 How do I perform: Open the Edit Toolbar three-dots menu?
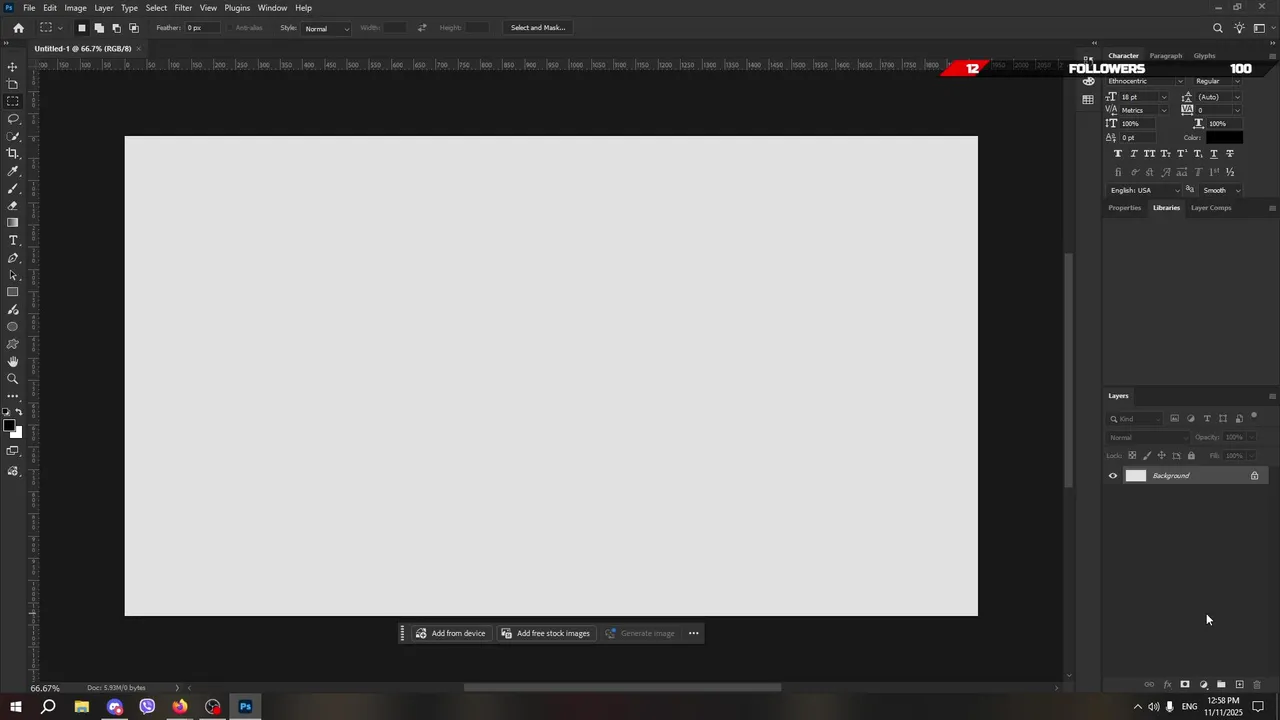tap(13, 396)
